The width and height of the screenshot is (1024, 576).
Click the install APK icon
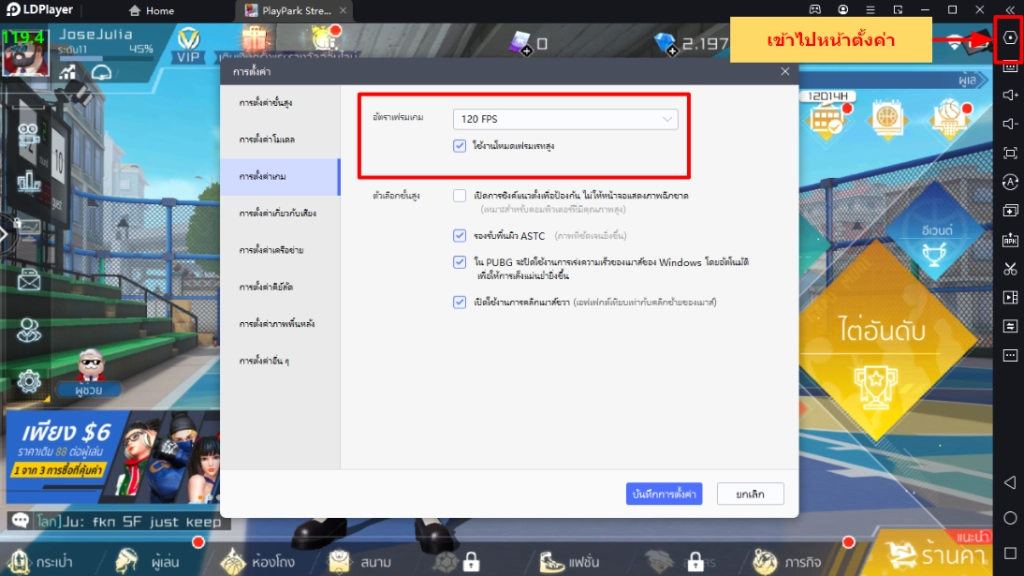click(x=1010, y=240)
